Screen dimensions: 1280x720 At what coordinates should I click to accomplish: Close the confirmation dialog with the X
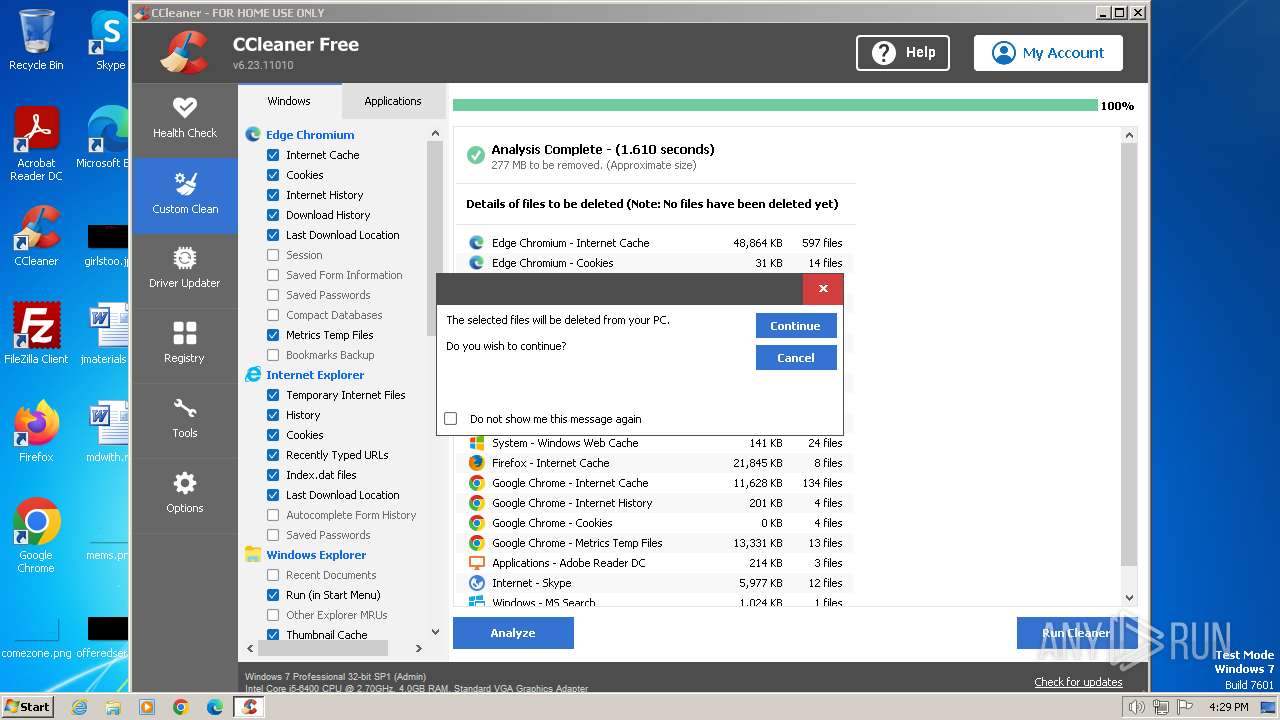click(x=823, y=289)
